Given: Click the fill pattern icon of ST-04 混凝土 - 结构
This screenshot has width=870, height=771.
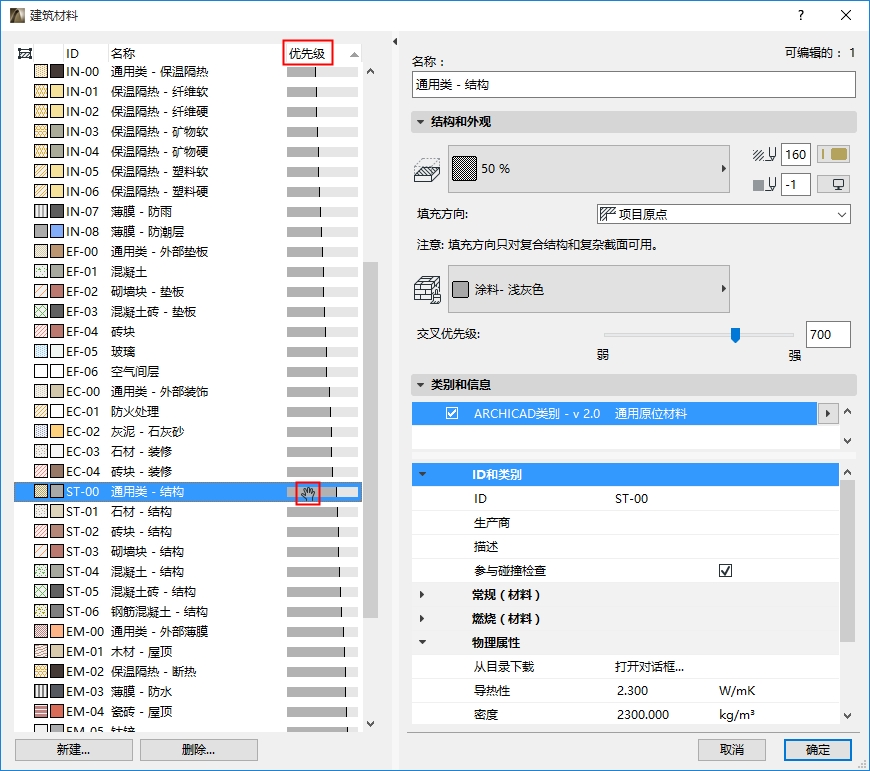Looking at the screenshot, I should point(41,571).
